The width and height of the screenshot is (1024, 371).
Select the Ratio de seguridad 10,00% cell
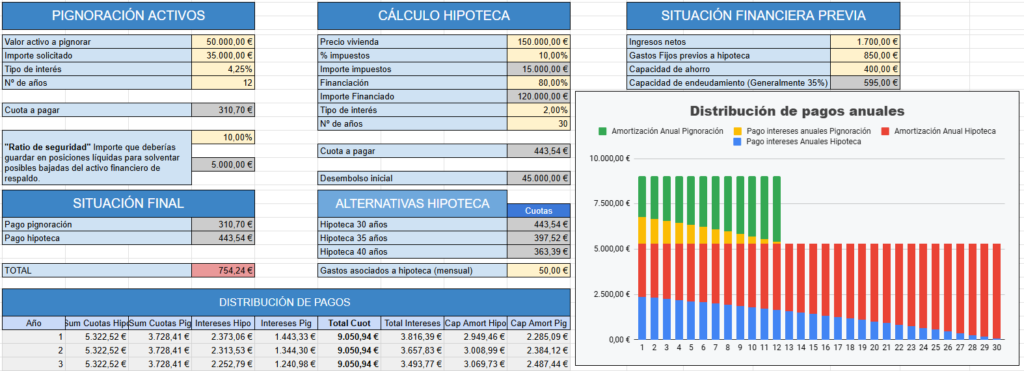pyautogui.click(x=223, y=138)
